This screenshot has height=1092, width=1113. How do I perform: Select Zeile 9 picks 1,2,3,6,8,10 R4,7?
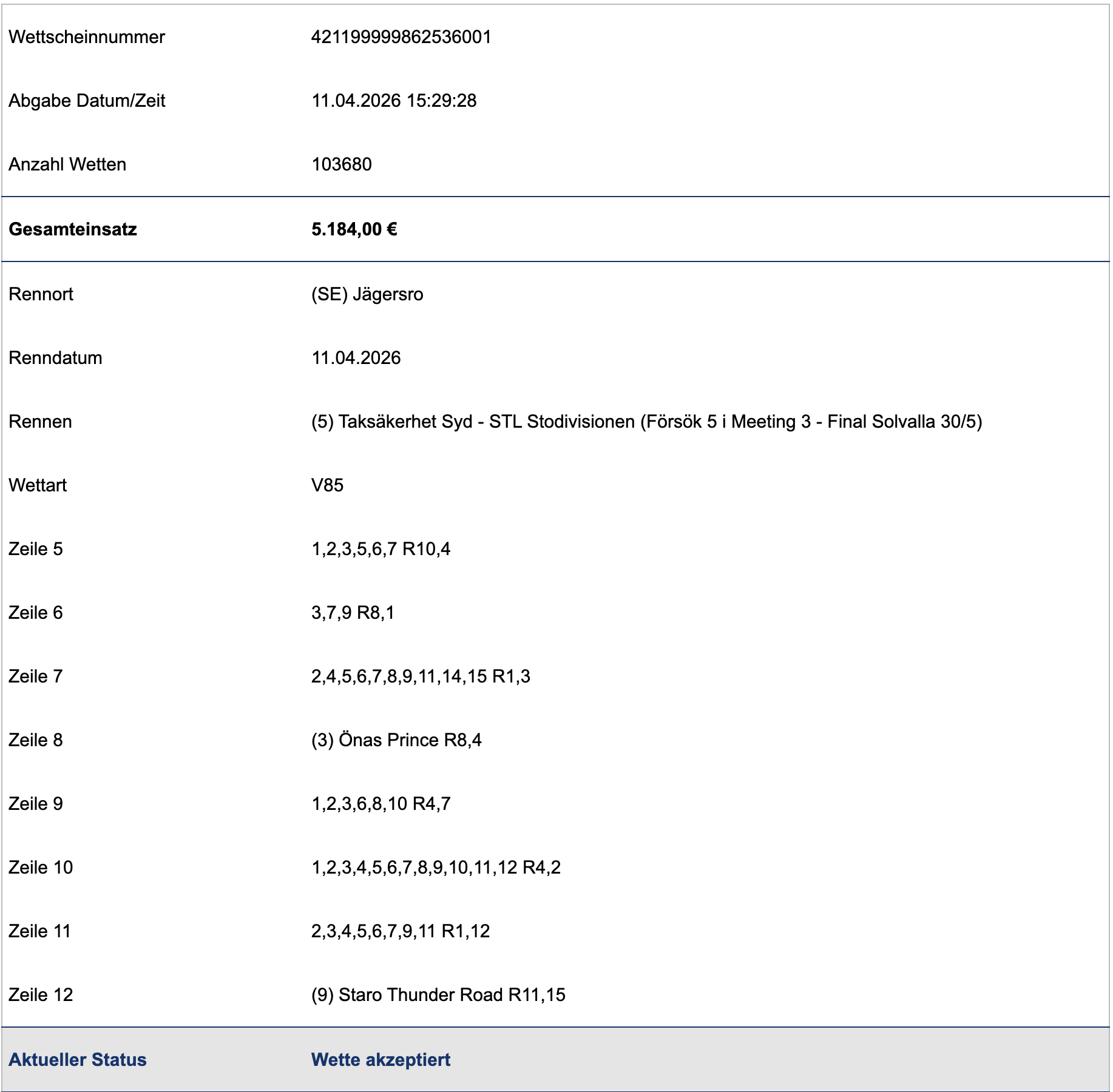tap(381, 804)
